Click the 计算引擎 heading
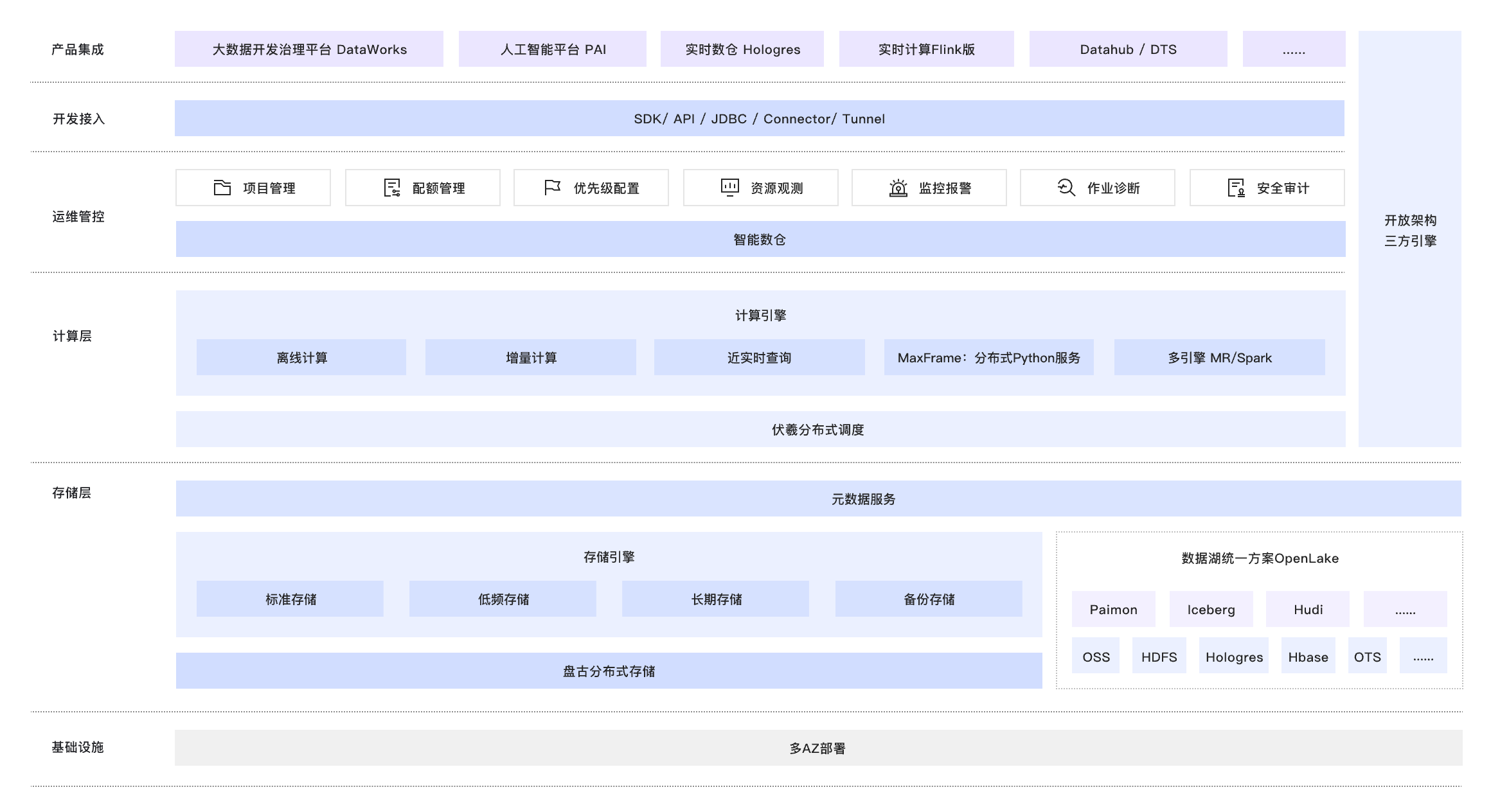The image size is (1491, 812). [x=761, y=315]
